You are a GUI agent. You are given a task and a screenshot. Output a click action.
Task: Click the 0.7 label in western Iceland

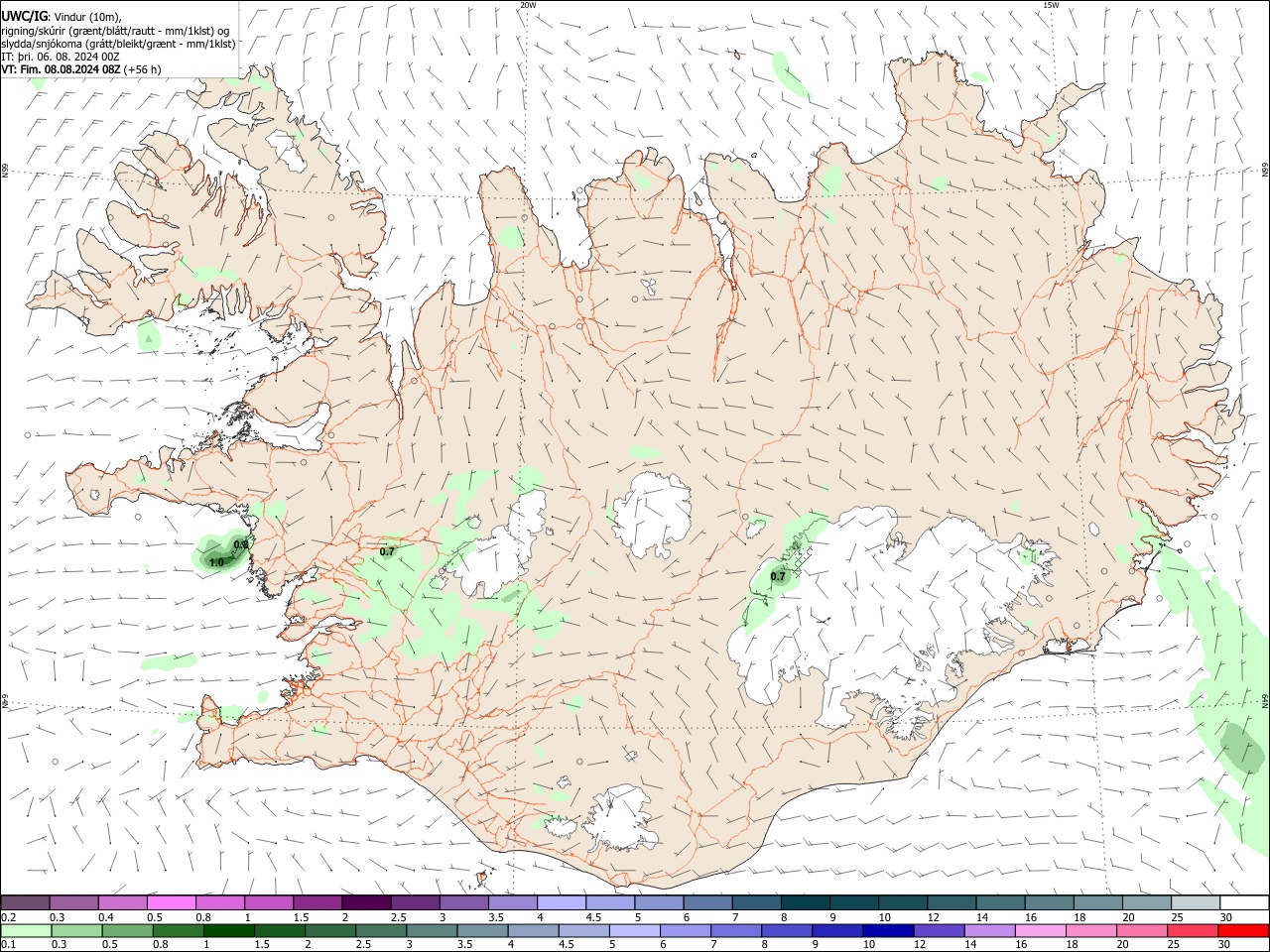click(x=388, y=551)
